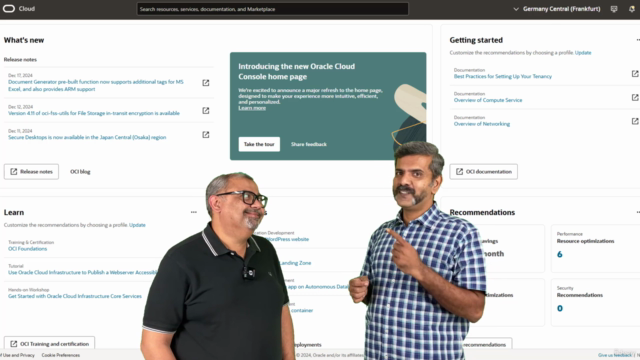Click external link icon beside Secure Desktops note

[x=206, y=135]
